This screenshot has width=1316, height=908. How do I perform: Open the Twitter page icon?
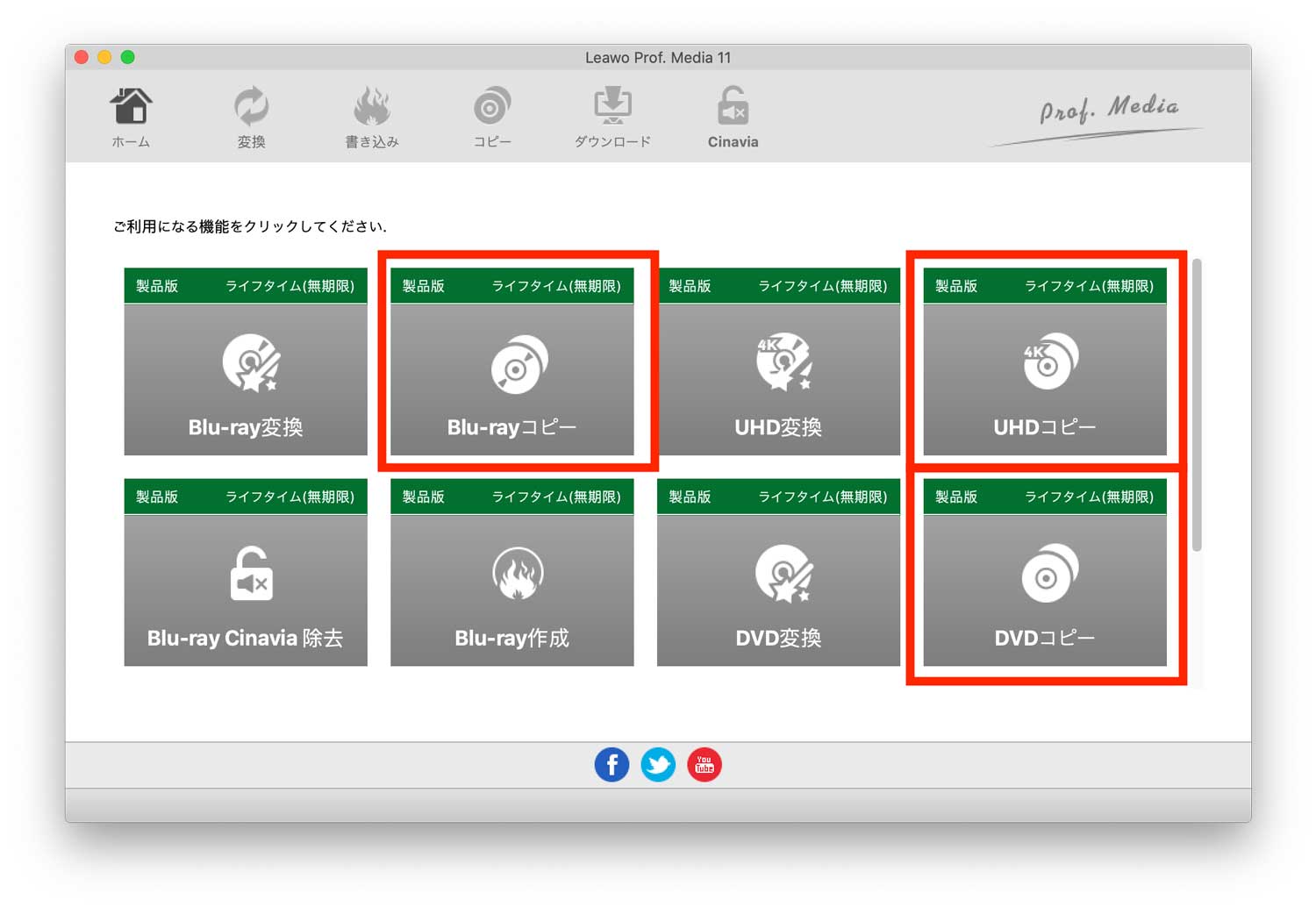tap(658, 765)
